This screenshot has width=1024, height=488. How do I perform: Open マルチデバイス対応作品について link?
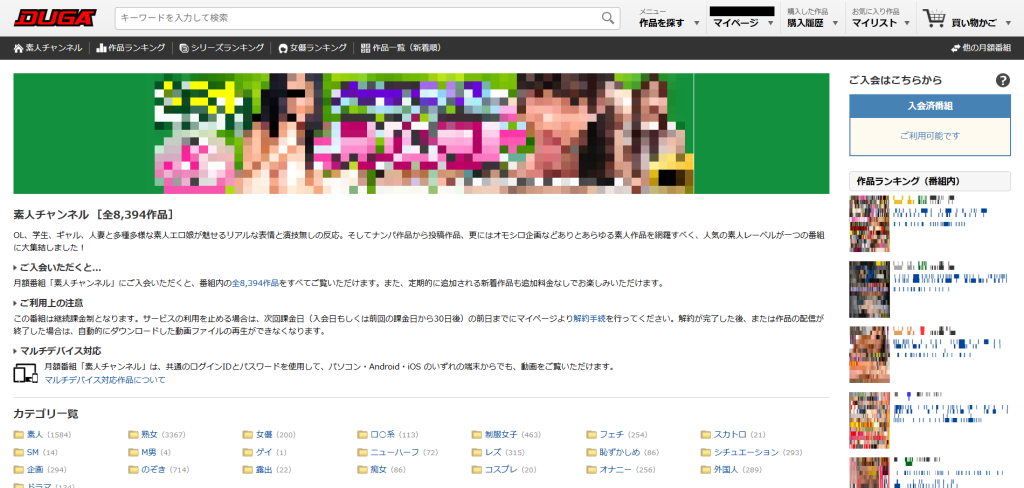coord(105,380)
